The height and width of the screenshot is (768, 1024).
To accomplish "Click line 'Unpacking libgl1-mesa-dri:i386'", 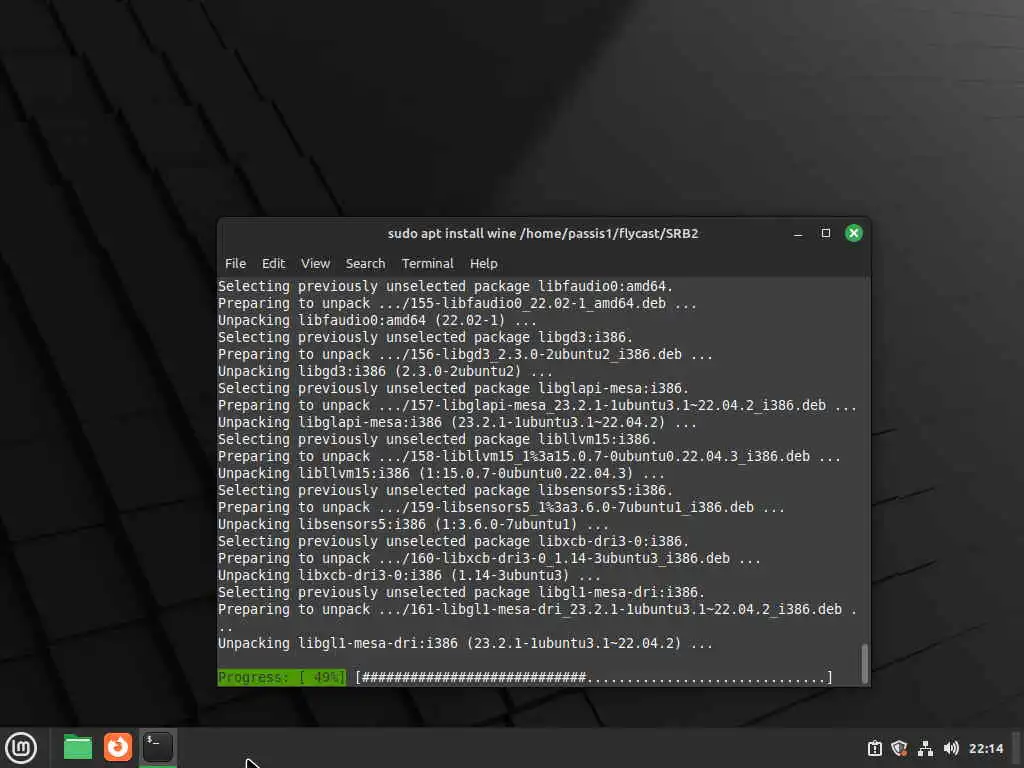I will tap(465, 643).
